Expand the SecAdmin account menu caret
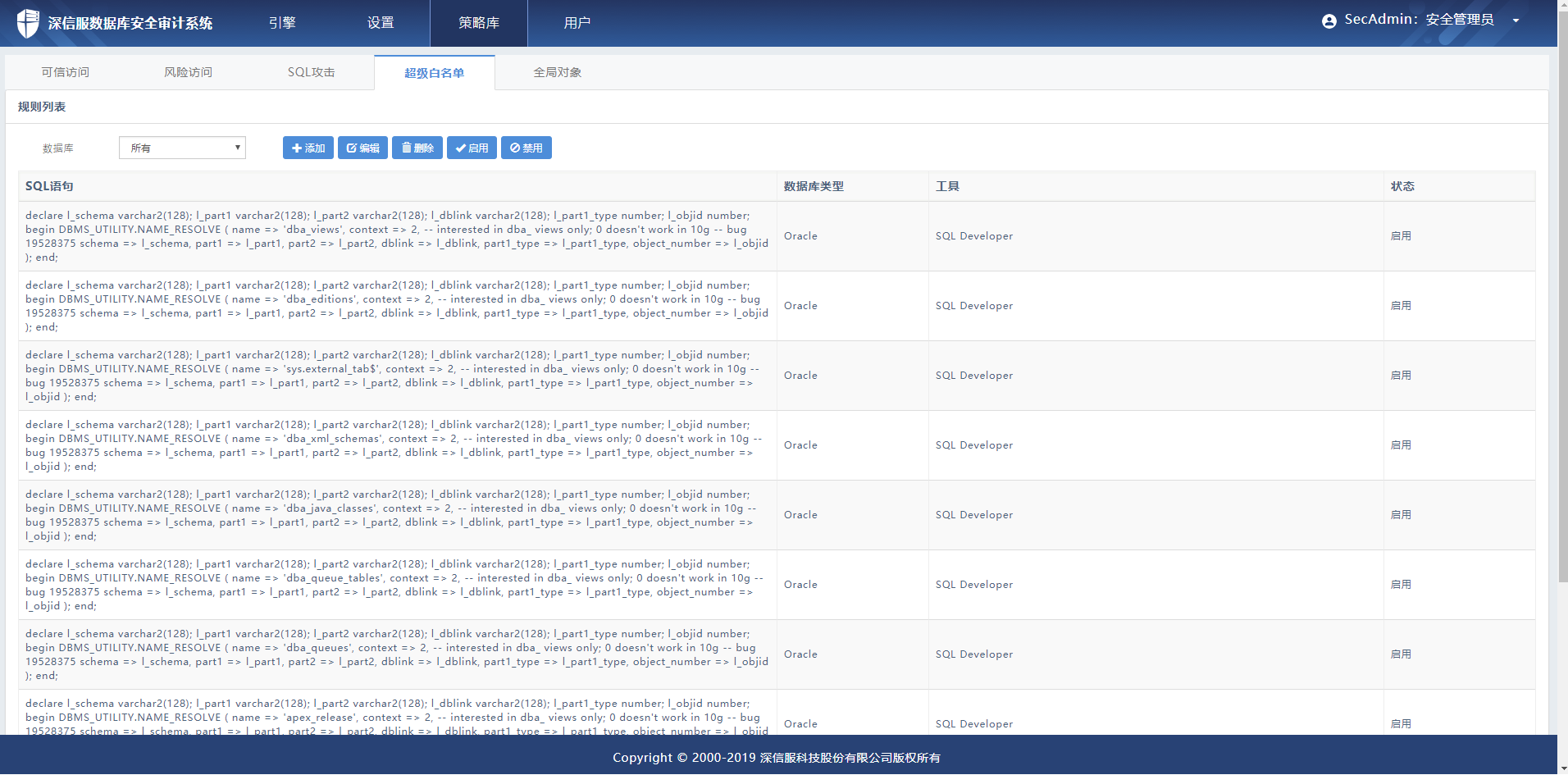This screenshot has width=1568, height=775. (x=1516, y=21)
